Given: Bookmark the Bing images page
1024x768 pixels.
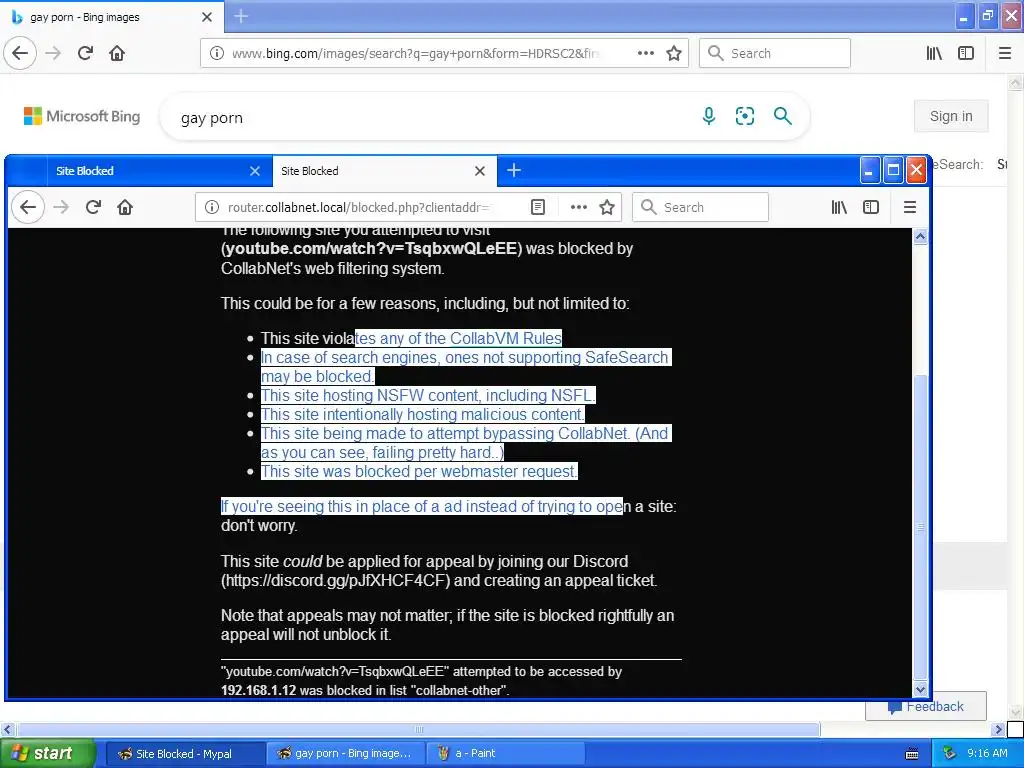Looking at the screenshot, I should pyautogui.click(x=674, y=53).
